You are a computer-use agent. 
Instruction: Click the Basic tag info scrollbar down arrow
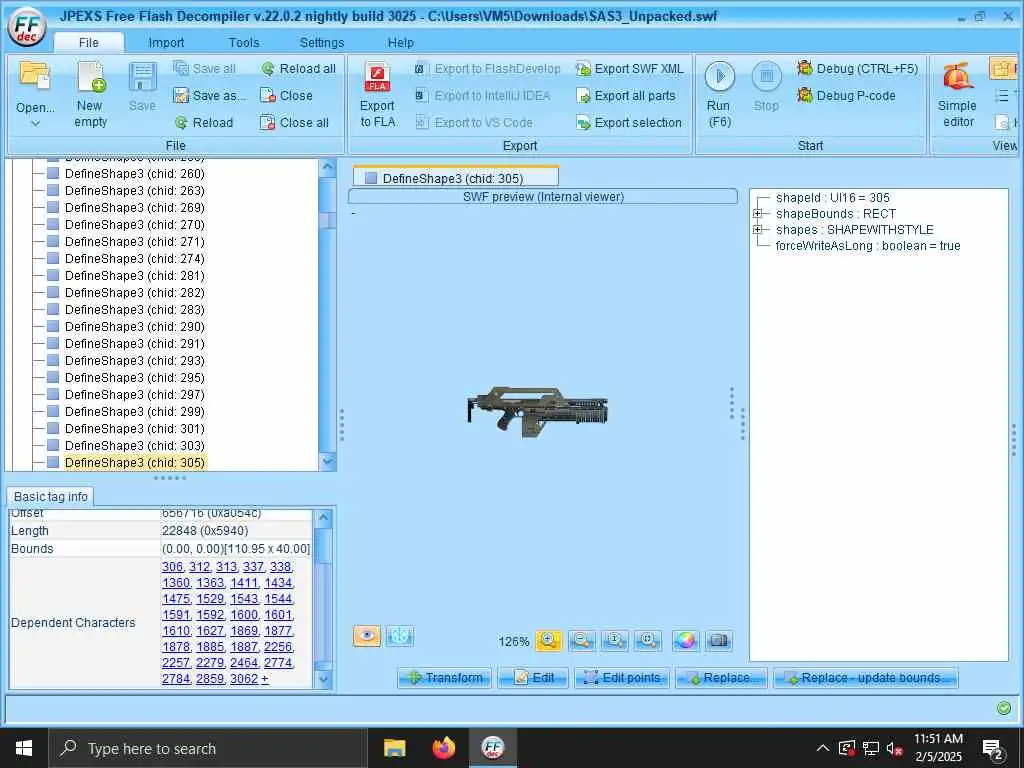[x=323, y=679]
